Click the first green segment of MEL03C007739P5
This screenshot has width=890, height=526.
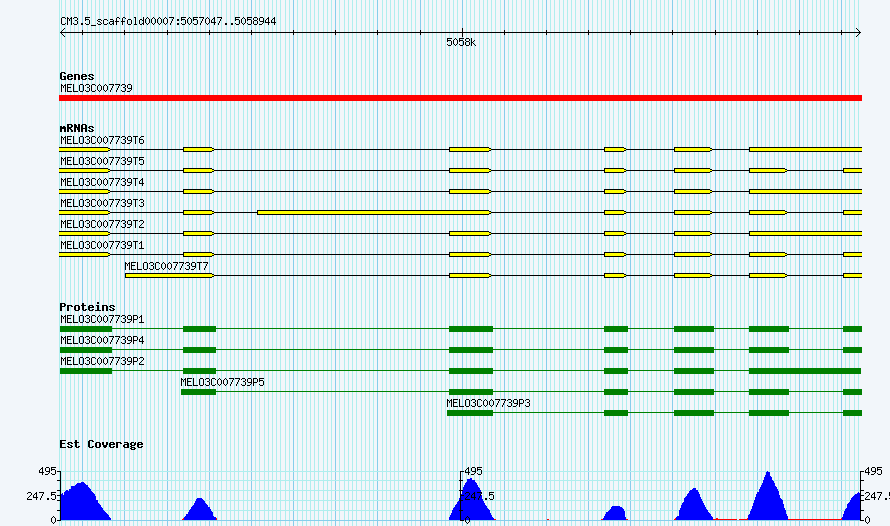pyautogui.click(x=199, y=392)
